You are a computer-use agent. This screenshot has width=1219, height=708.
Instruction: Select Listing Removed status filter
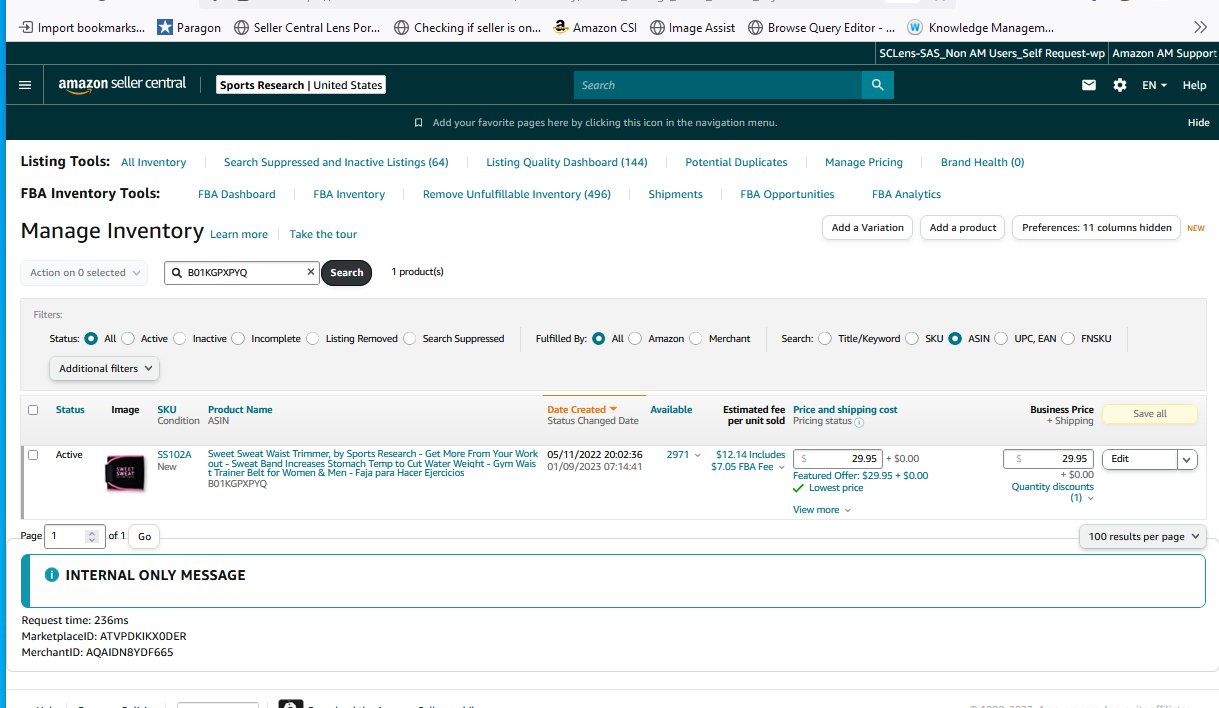(313, 338)
